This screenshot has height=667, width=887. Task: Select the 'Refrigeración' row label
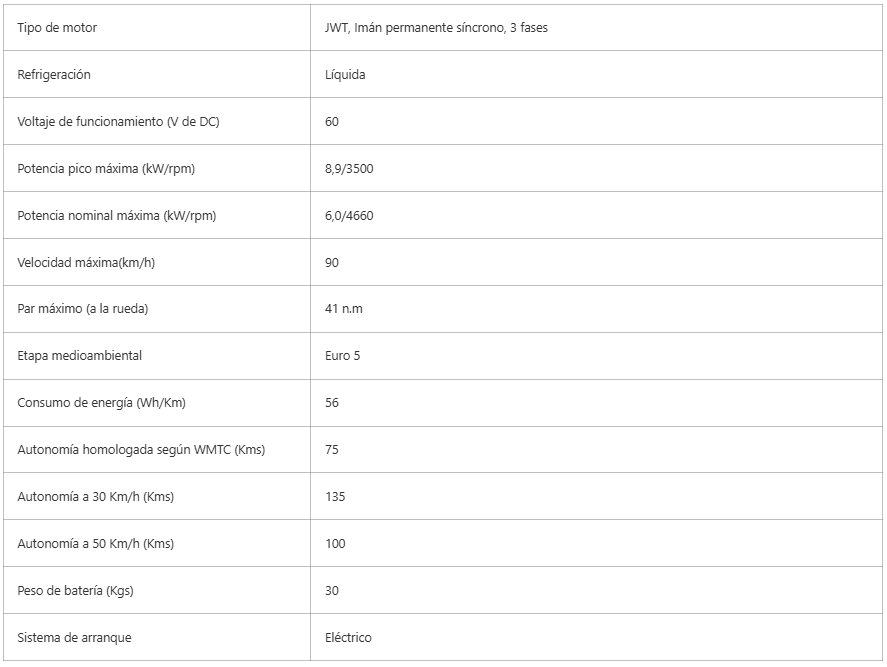point(54,75)
